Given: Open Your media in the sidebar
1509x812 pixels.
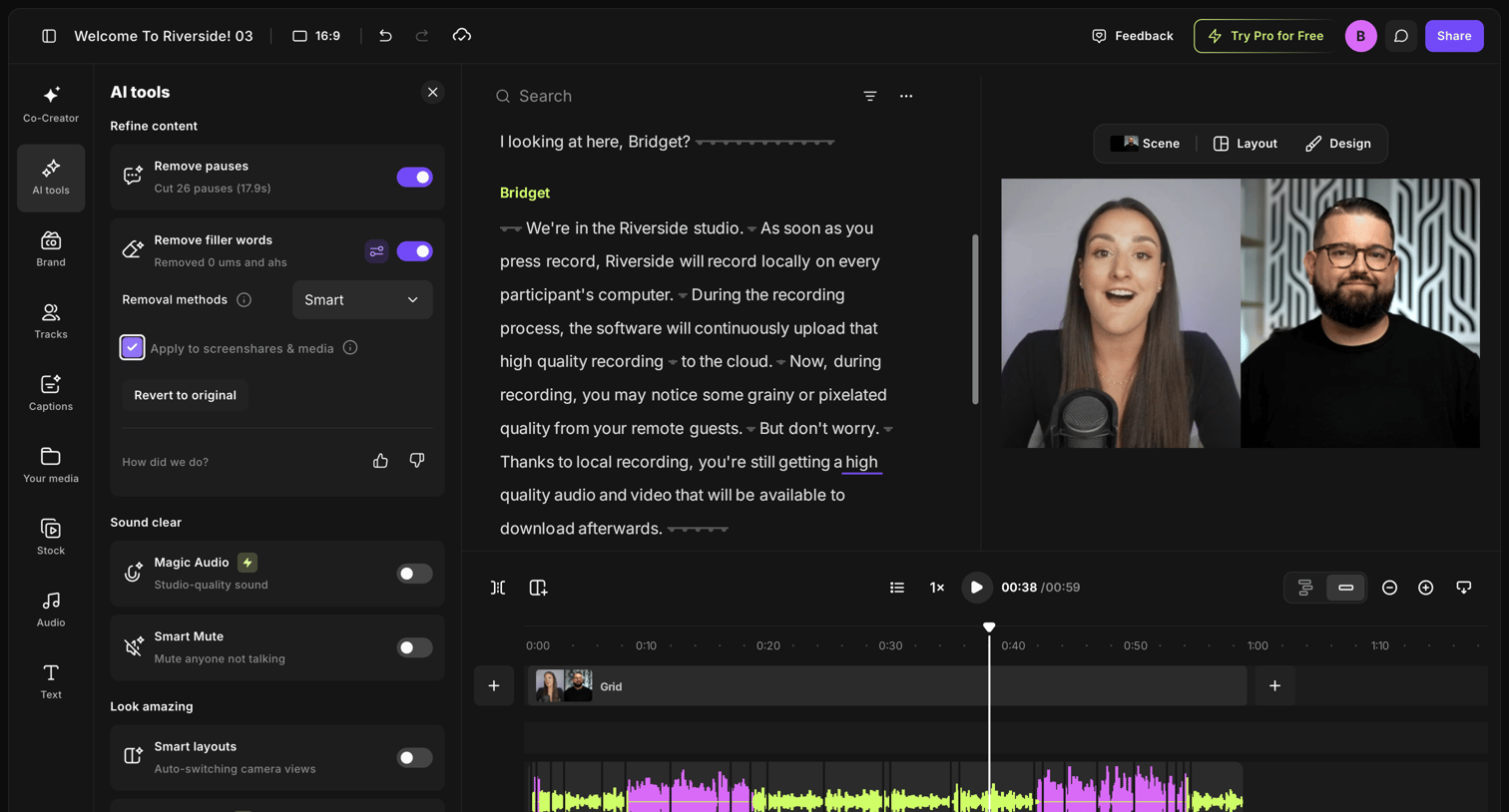Looking at the screenshot, I should tap(51, 465).
